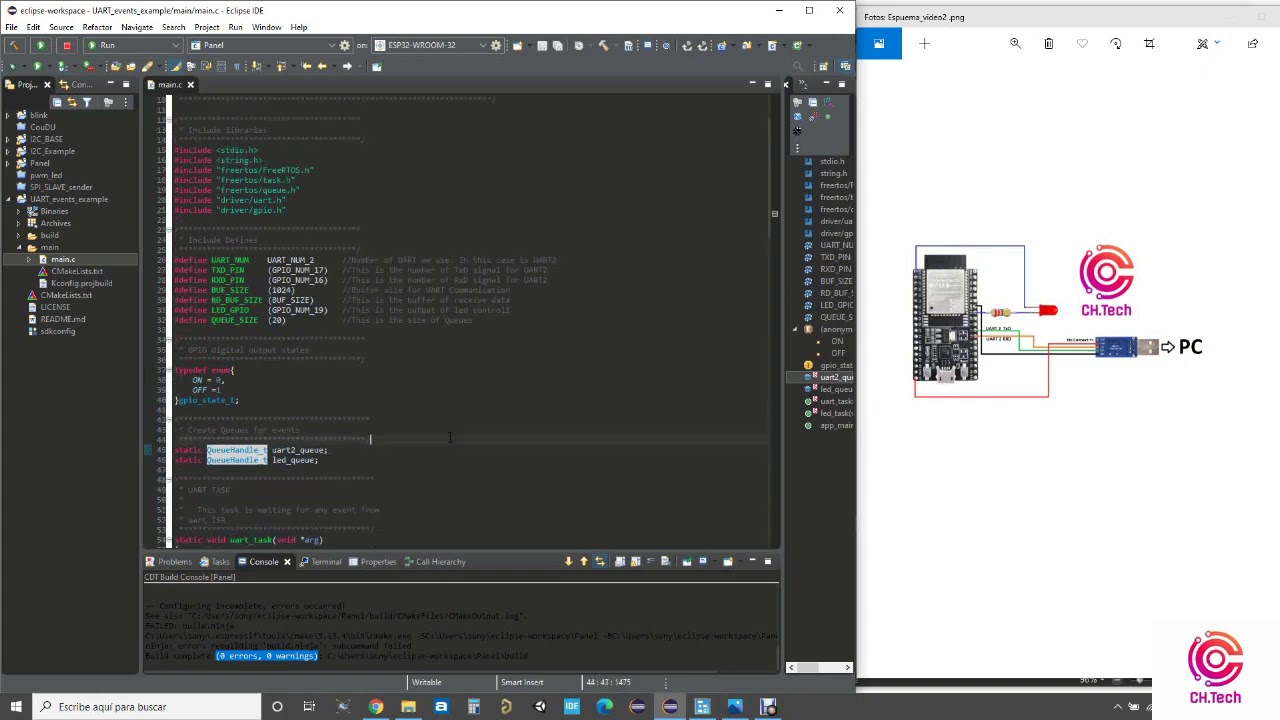This screenshot has width=1280, height=720.
Task: Click the rotate icon in the Photos window
Action: point(1116,44)
